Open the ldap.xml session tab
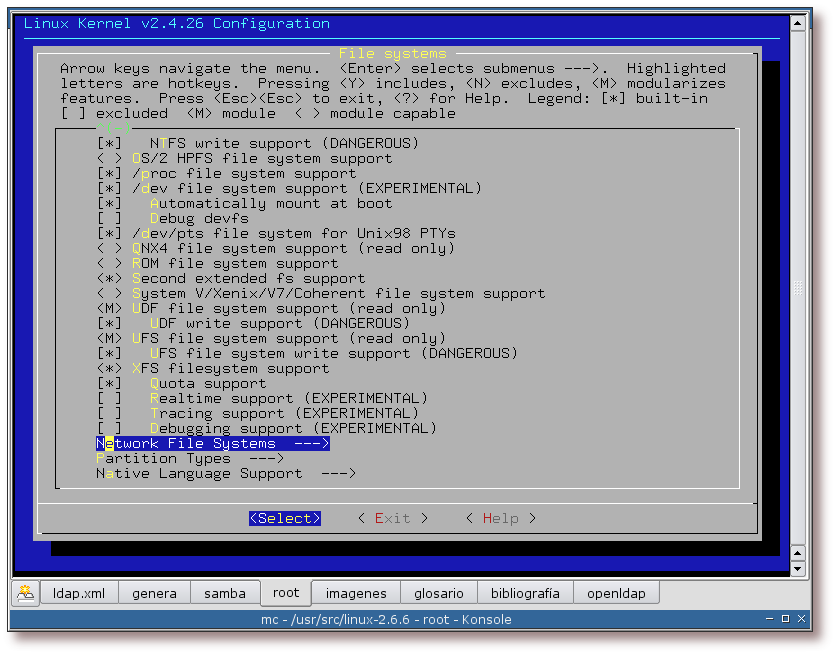836x655 pixels. (79, 593)
